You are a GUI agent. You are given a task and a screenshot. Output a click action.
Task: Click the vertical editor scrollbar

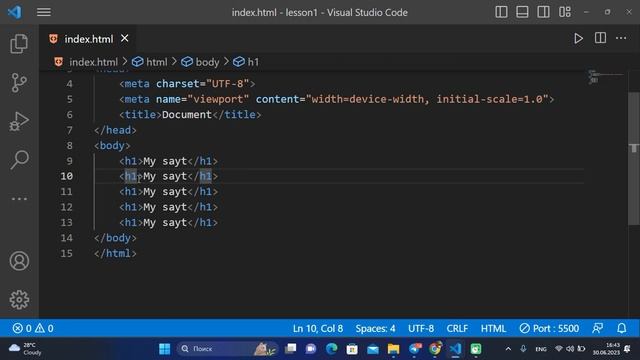633,158
